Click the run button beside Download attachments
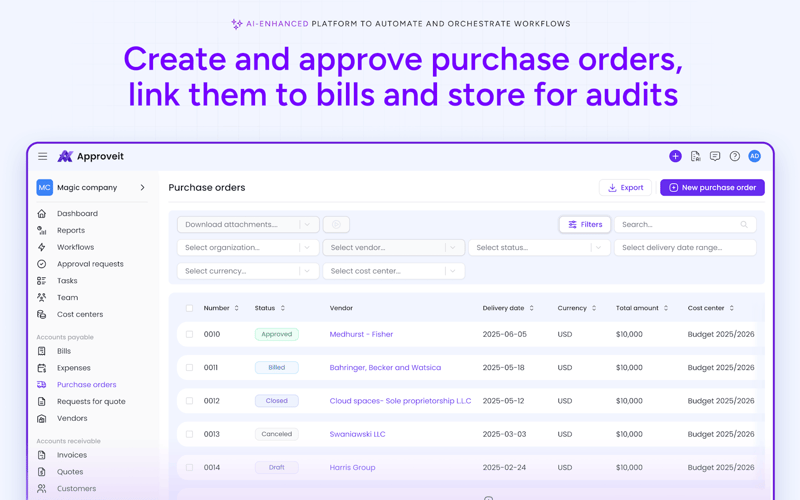Image resolution: width=800 pixels, height=500 pixels. click(336, 224)
